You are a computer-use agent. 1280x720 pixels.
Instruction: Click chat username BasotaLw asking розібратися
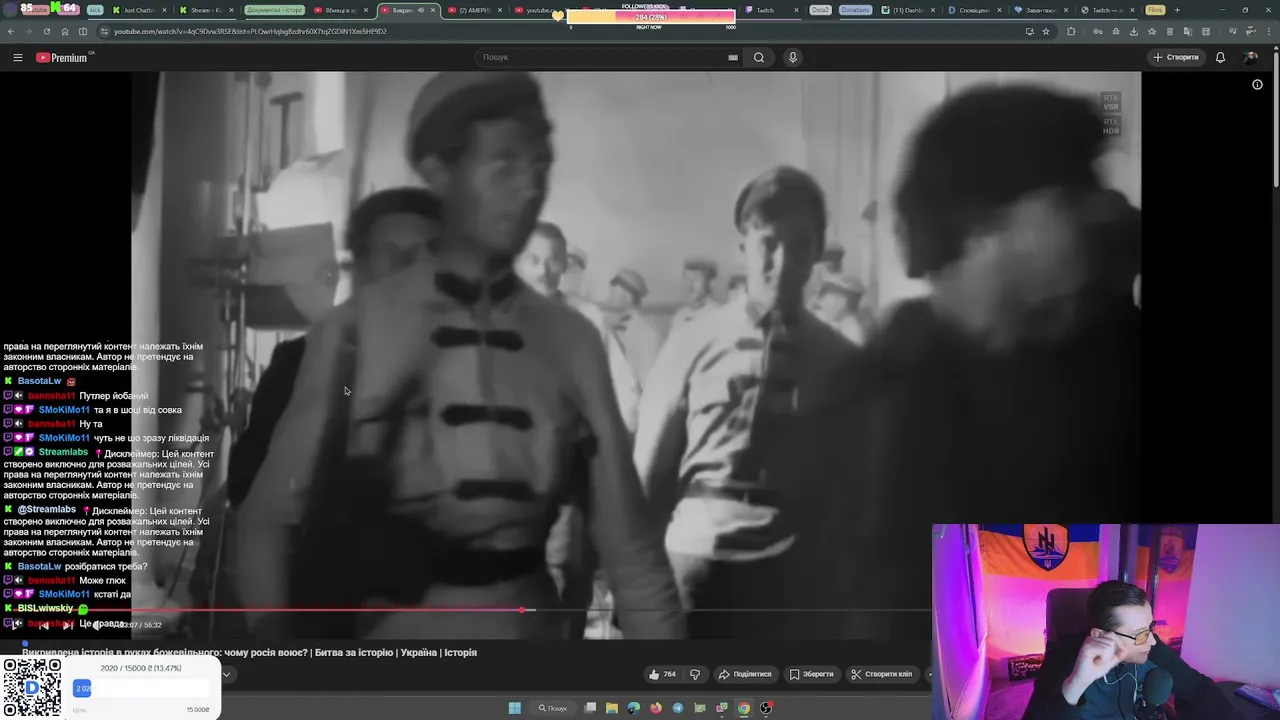point(39,566)
